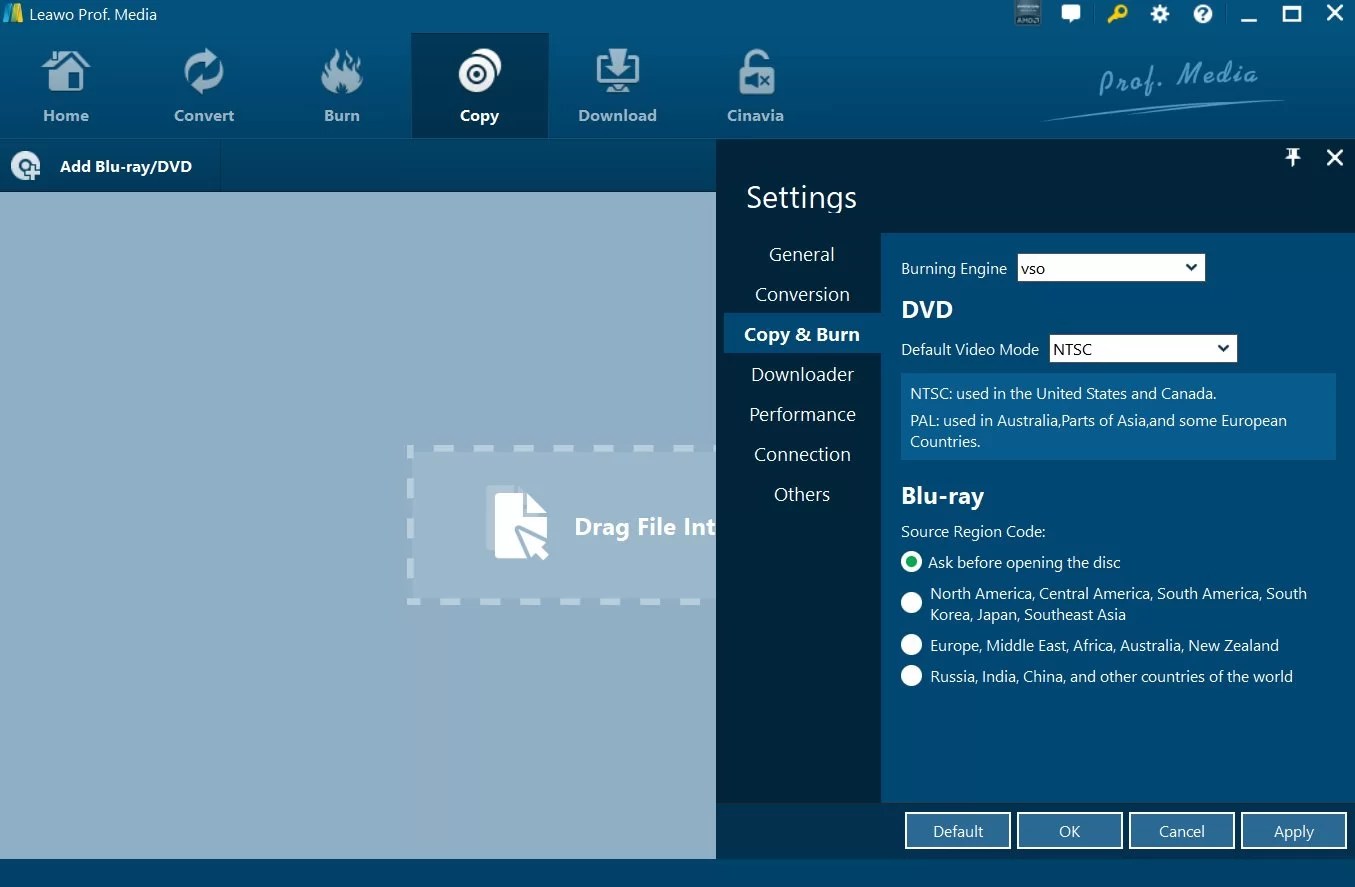Switch to the Downloader settings tab
1355x887 pixels.
tap(802, 374)
